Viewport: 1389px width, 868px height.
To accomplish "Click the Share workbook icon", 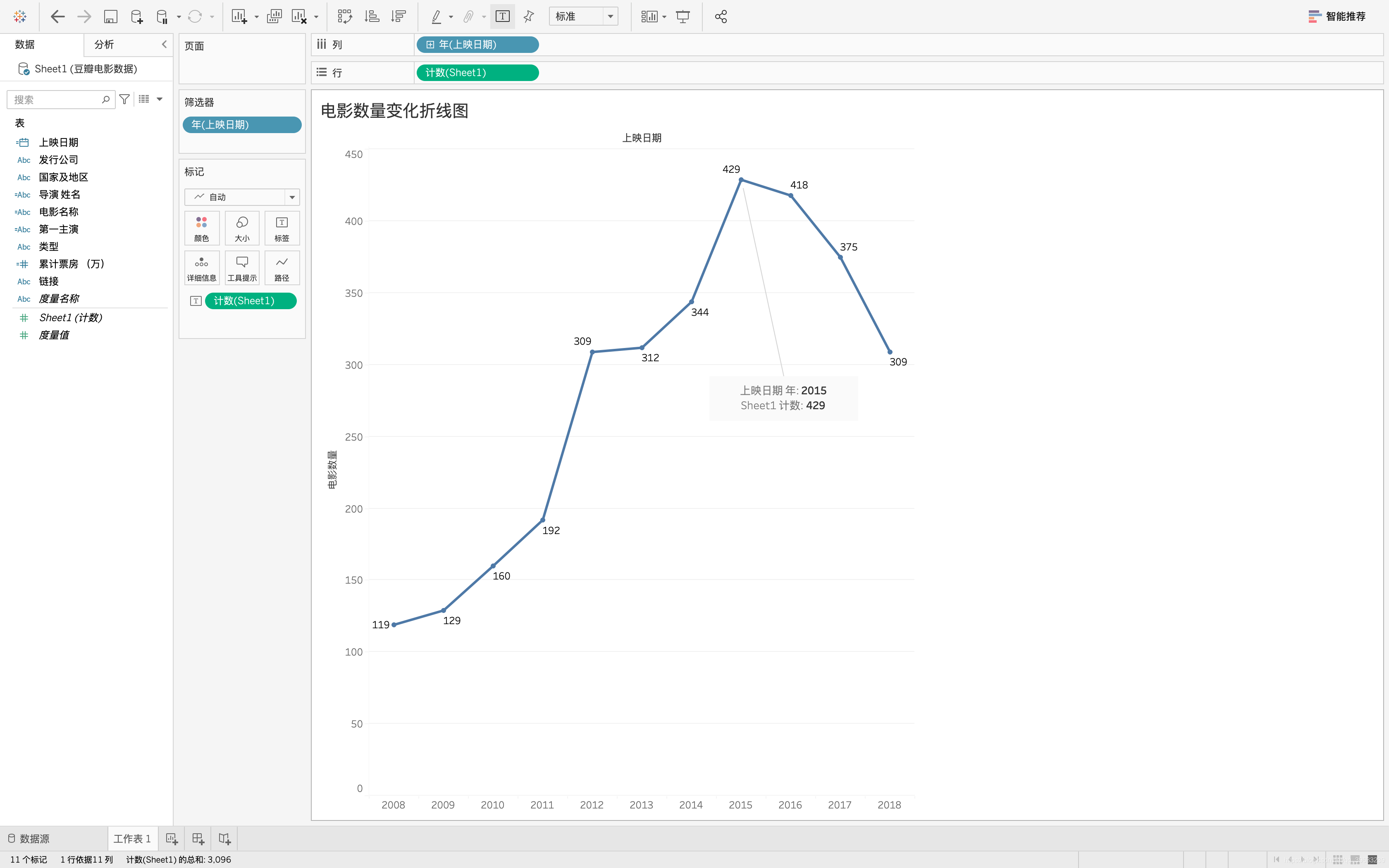I will click(x=721, y=17).
